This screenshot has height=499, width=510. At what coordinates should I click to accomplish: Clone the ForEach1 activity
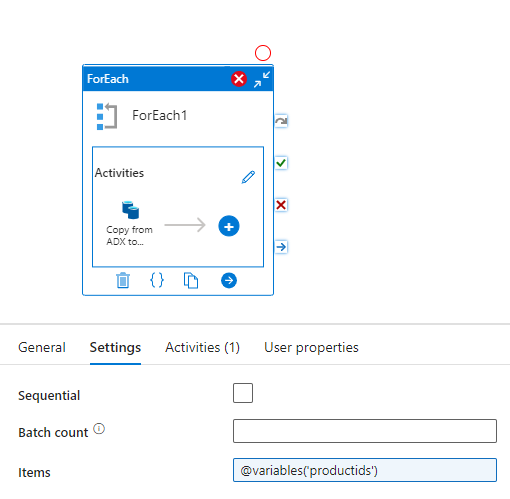point(191,280)
